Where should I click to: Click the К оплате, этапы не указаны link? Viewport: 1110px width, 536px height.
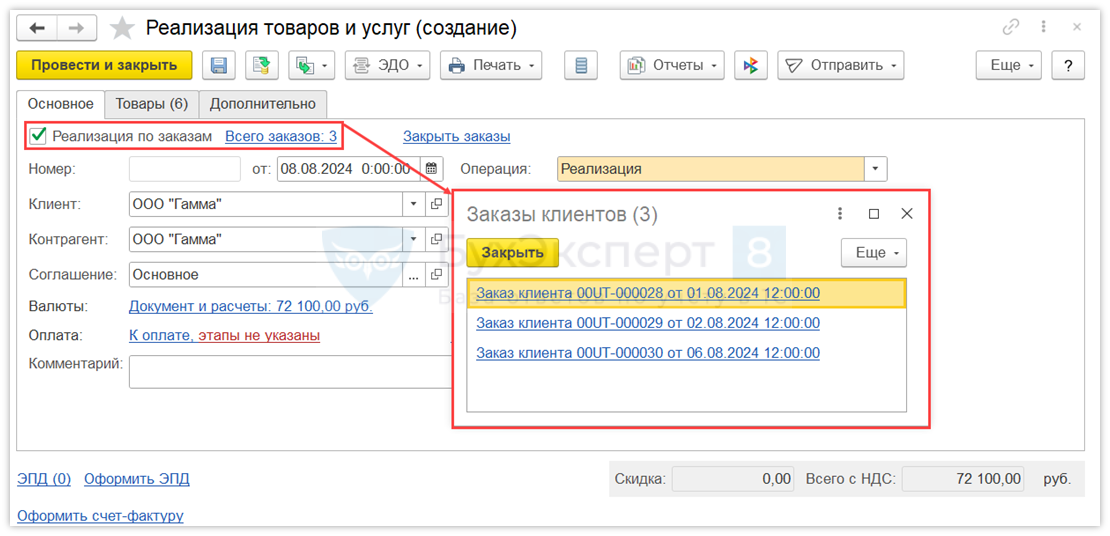pyautogui.click(x=224, y=335)
